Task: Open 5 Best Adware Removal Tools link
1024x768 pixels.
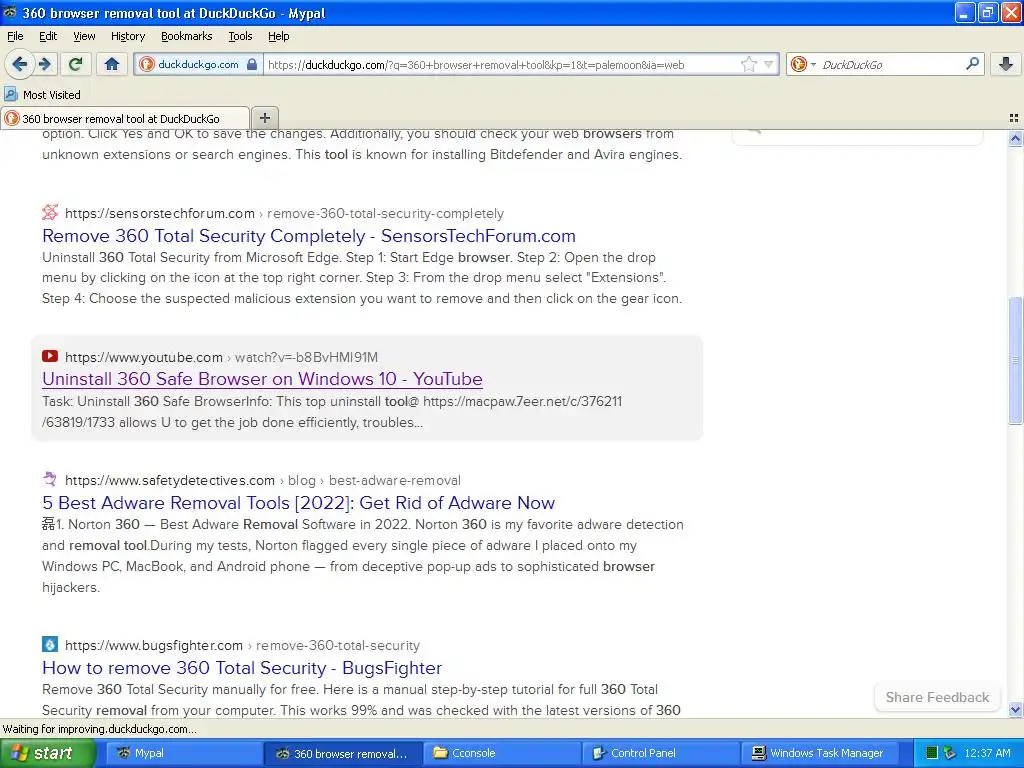Action: tap(298, 502)
